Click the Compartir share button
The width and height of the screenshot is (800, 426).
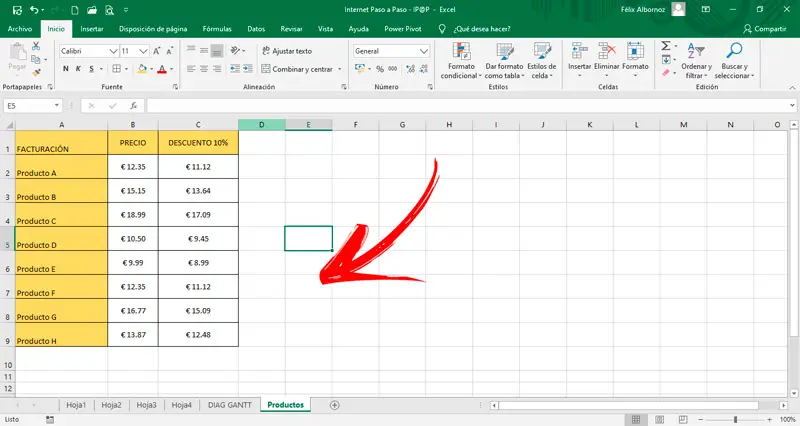(765, 29)
